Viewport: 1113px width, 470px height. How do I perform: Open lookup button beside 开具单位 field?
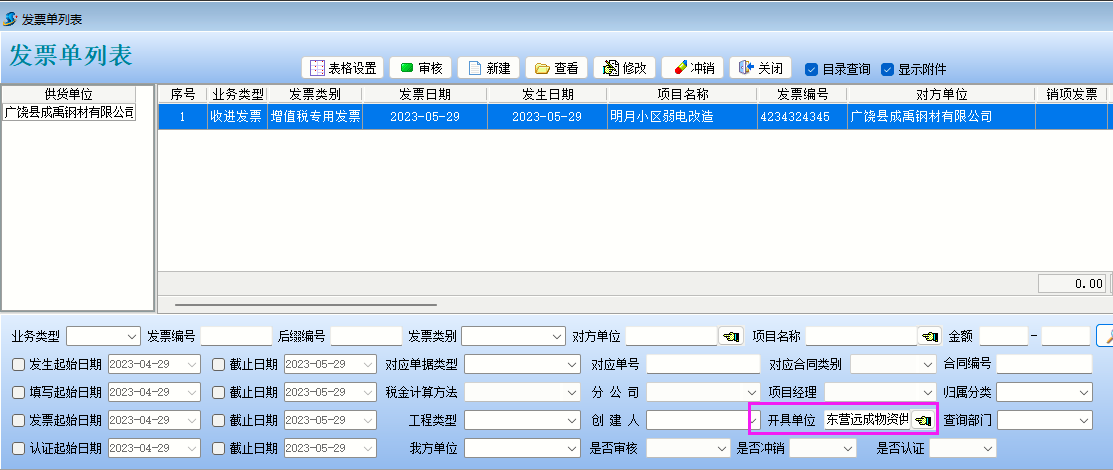[x=922, y=421]
